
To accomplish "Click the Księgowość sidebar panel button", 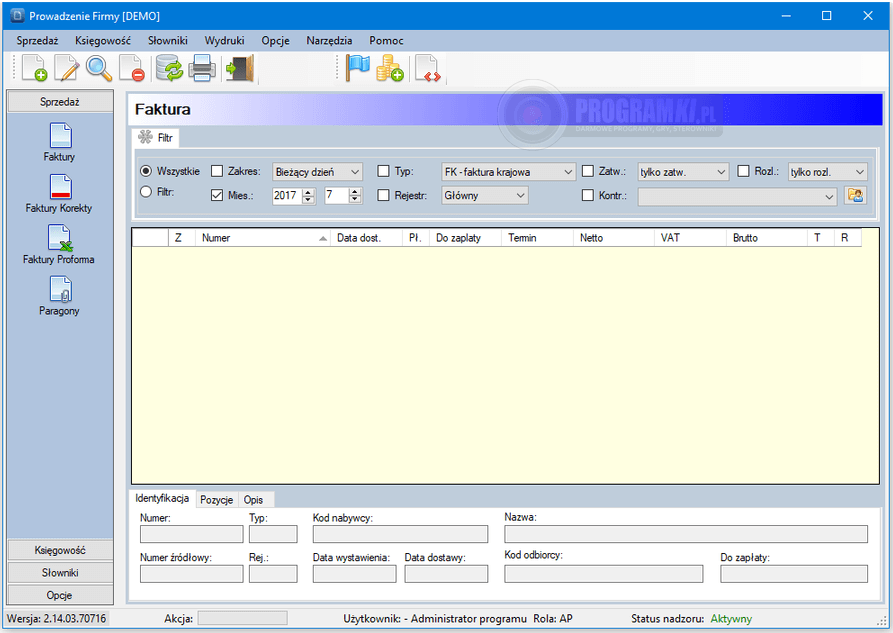I will (60, 550).
